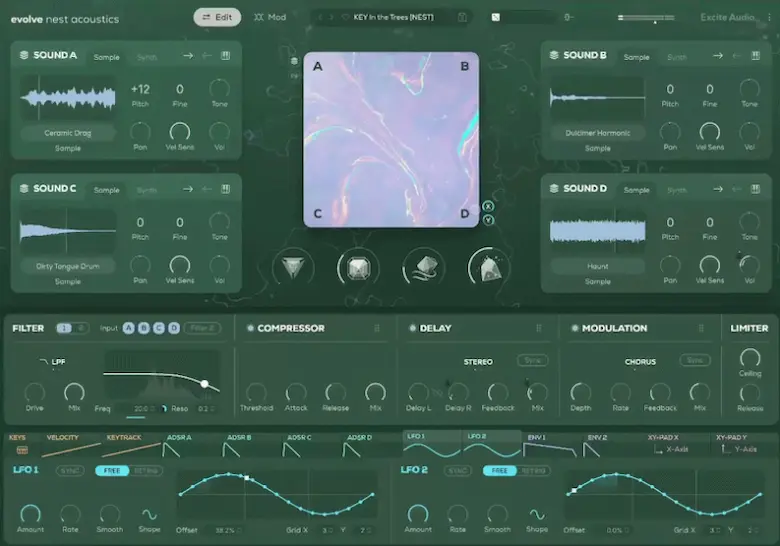This screenshot has width=780, height=546.
Task: Click the LFO 1 Offset value field
Action: [225, 530]
